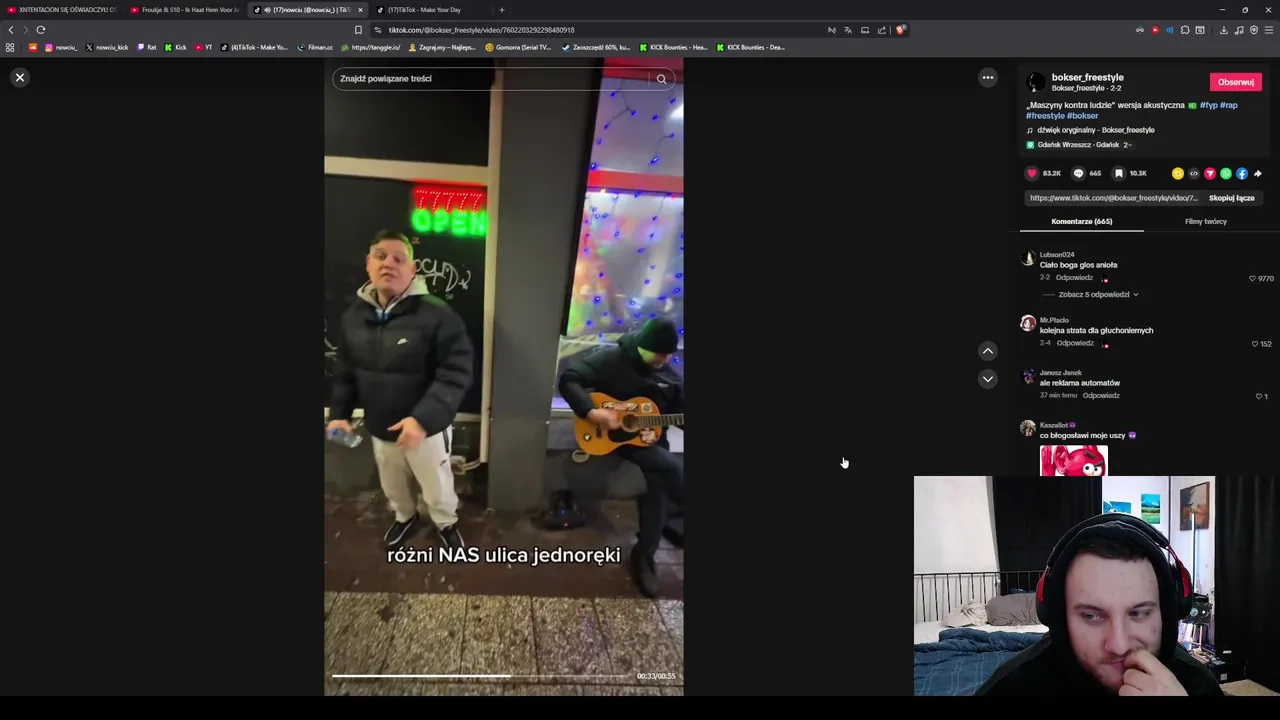The image size is (1280, 720).
Task: Open the browser downloads icon
Action: pos(1223,30)
